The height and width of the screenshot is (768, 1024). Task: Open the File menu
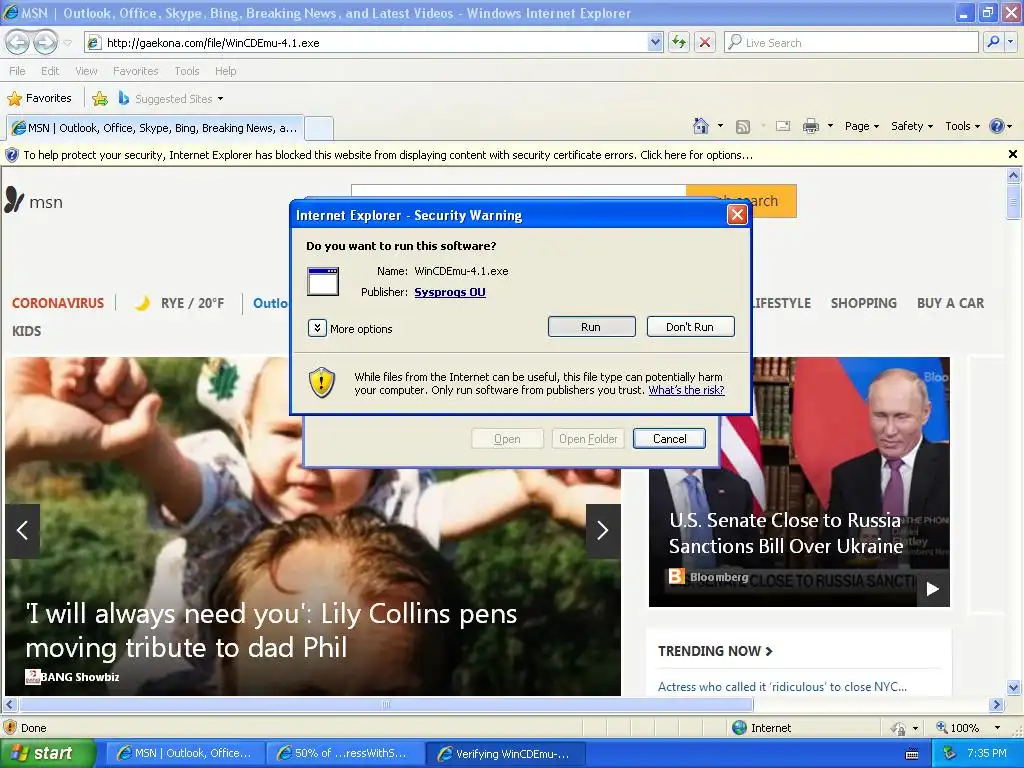(x=17, y=71)
